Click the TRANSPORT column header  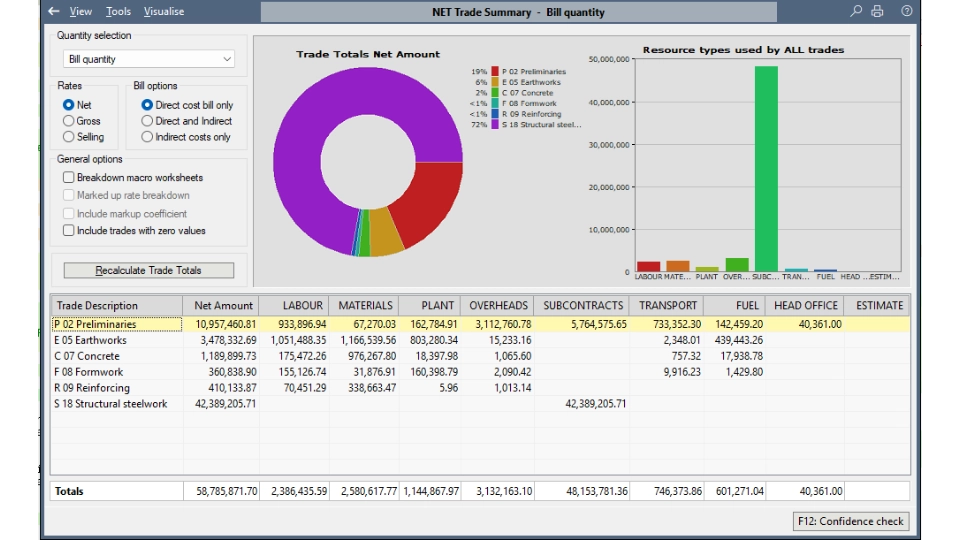tap(666, 305)
